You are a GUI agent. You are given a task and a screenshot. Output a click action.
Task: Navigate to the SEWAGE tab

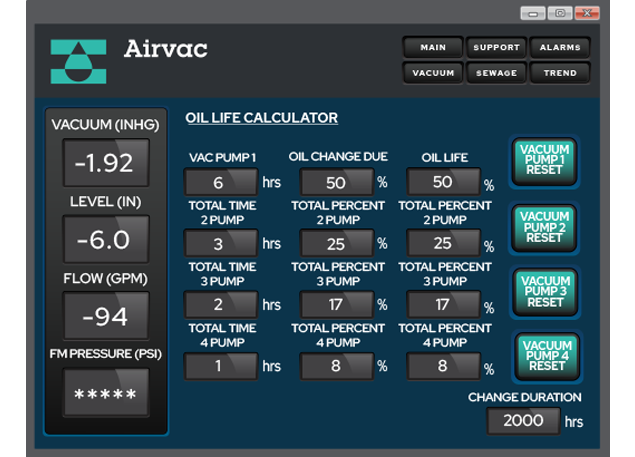click(x=496, y=72)
